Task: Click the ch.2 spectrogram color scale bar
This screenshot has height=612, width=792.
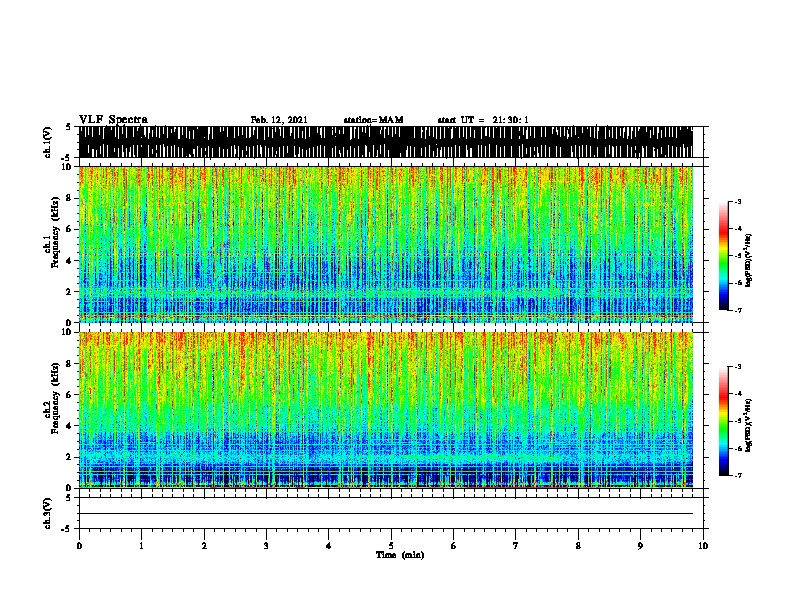Action: (724, 421)
